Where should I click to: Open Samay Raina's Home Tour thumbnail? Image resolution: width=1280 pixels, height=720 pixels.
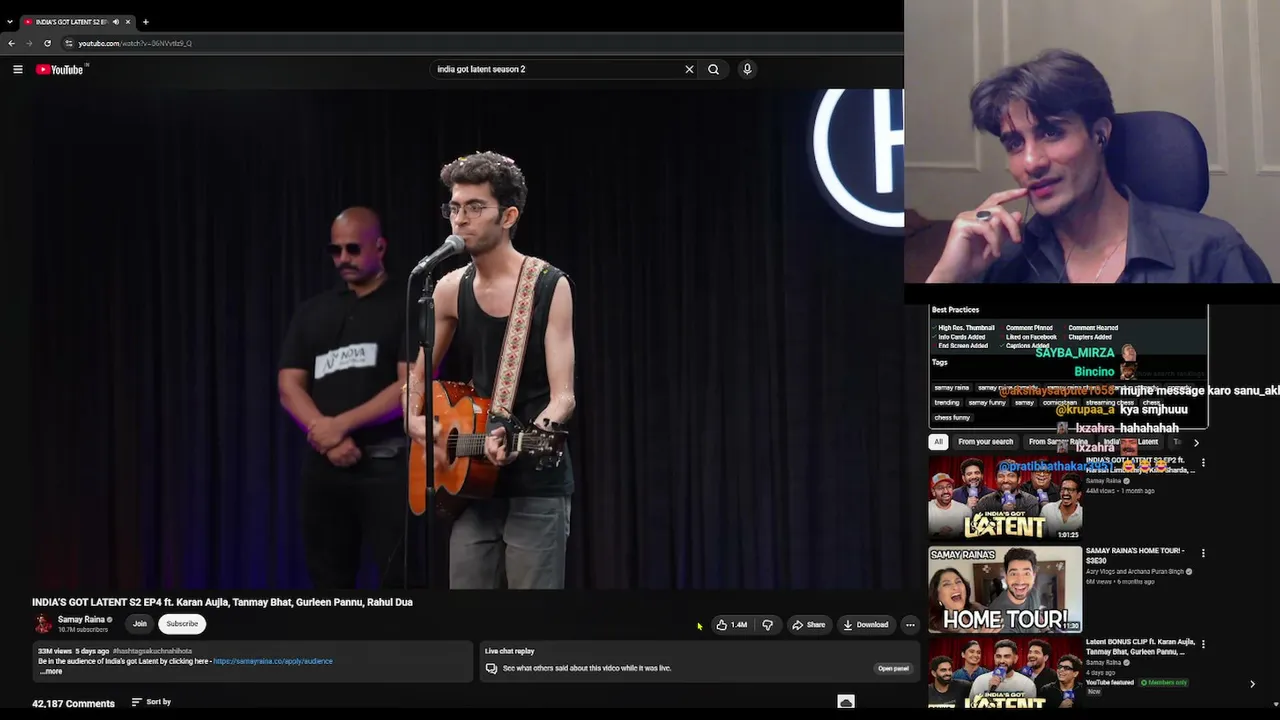(x=1005, y=589)
